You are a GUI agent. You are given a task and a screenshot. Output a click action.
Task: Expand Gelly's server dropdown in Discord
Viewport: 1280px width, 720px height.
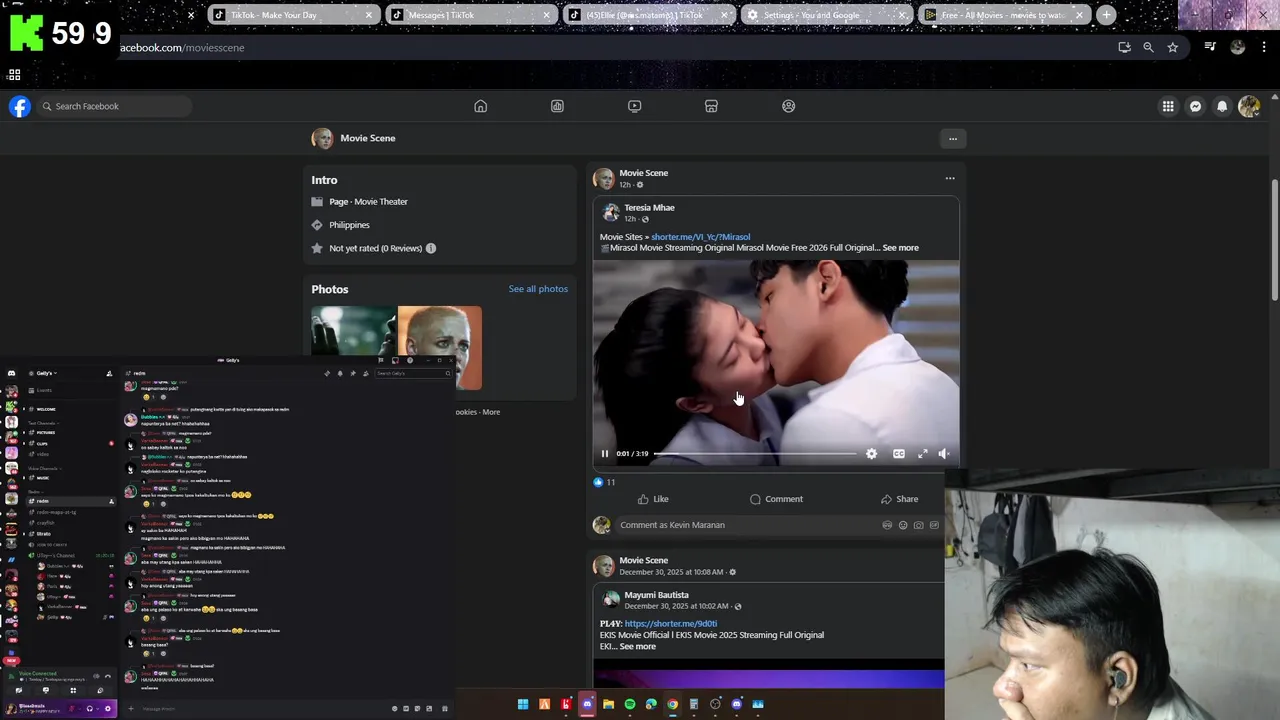pos(47,373)
